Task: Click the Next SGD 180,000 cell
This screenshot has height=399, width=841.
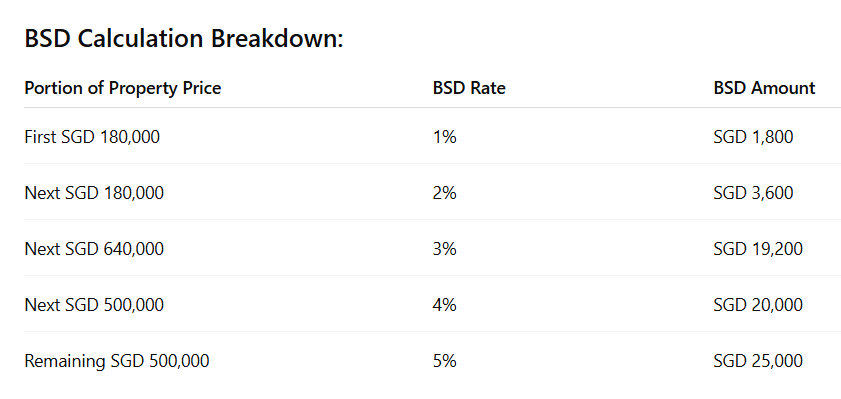Action: (x=94, y=193)
